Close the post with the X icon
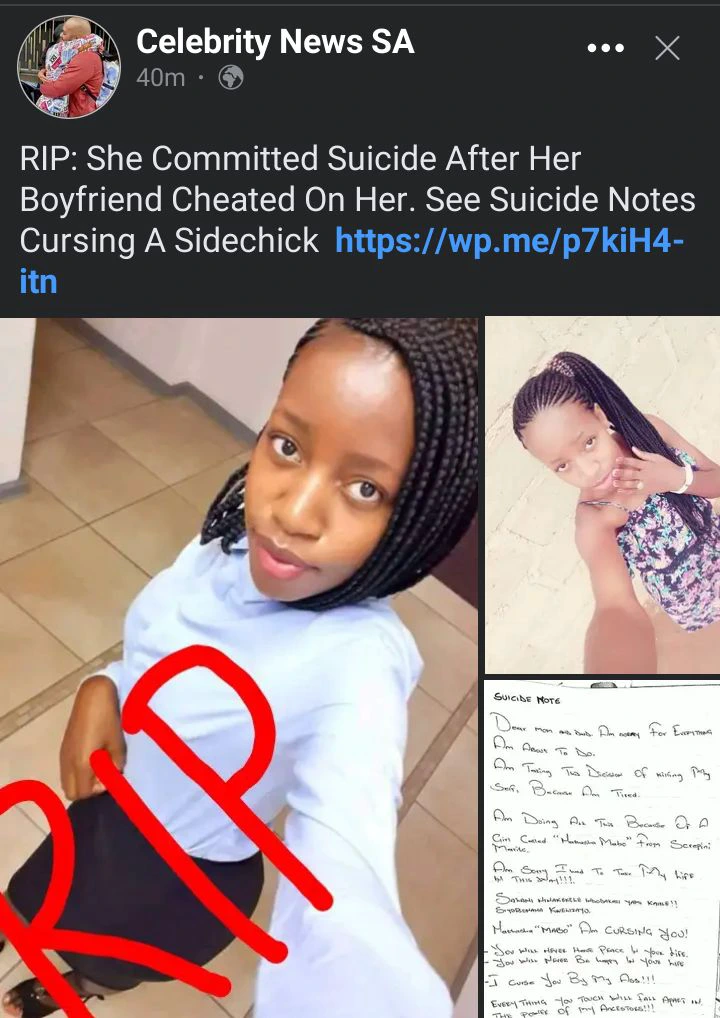Image resolution: width=720 pixels, height=1018 pixels. click(x=667, y=48)
